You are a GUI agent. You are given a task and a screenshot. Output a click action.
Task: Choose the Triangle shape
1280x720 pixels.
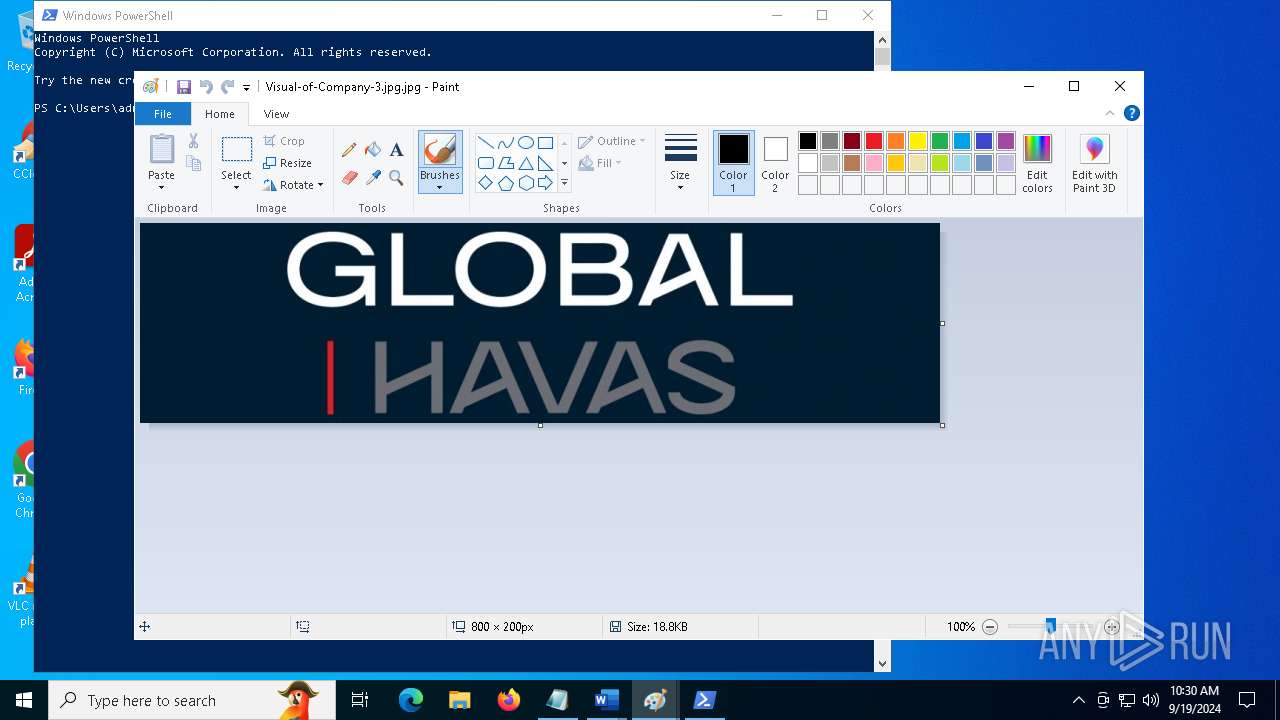tap(525, 163)
